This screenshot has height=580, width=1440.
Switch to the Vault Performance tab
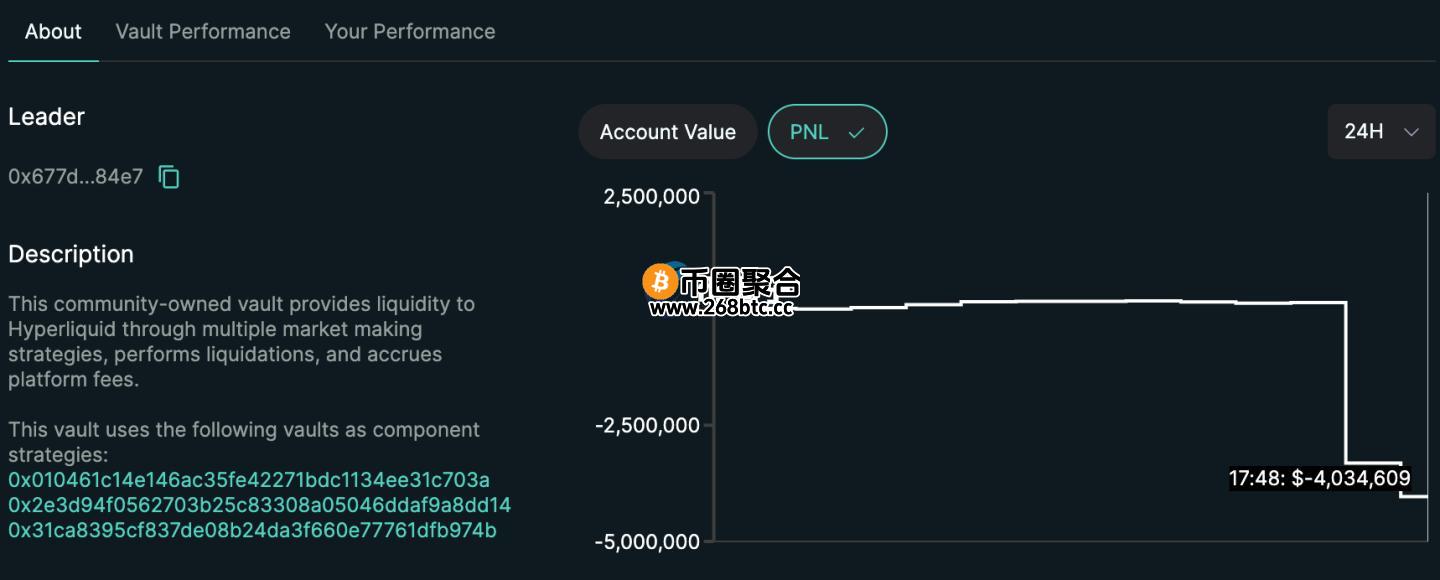(x=203, y=31)
